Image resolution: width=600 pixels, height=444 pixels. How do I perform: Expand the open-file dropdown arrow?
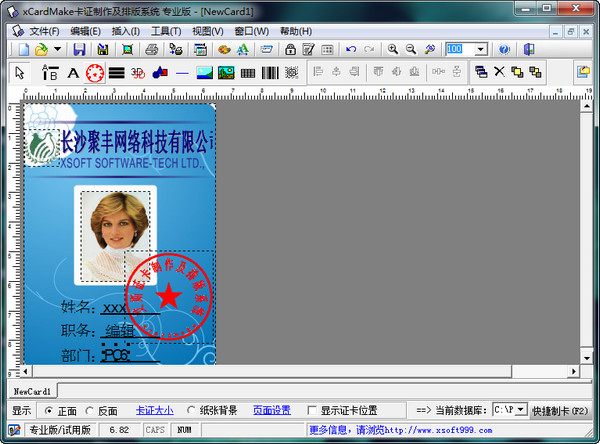pos(57,49)
